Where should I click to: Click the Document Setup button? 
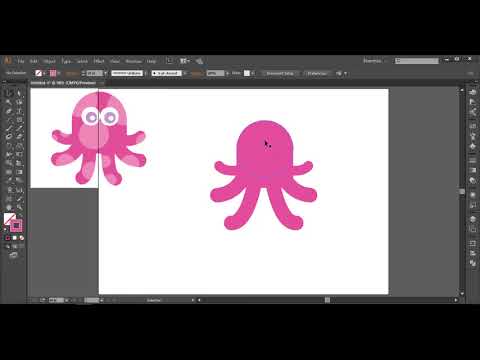coord(280,73)
